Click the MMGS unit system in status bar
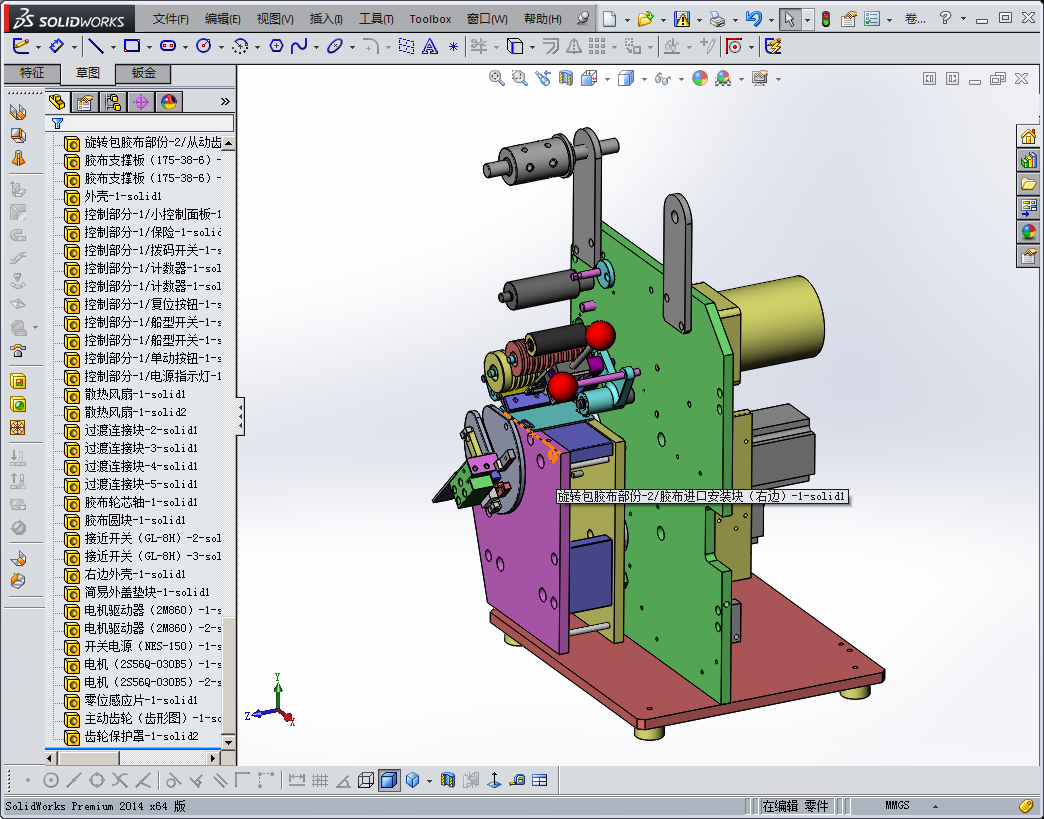 (897, 806)
